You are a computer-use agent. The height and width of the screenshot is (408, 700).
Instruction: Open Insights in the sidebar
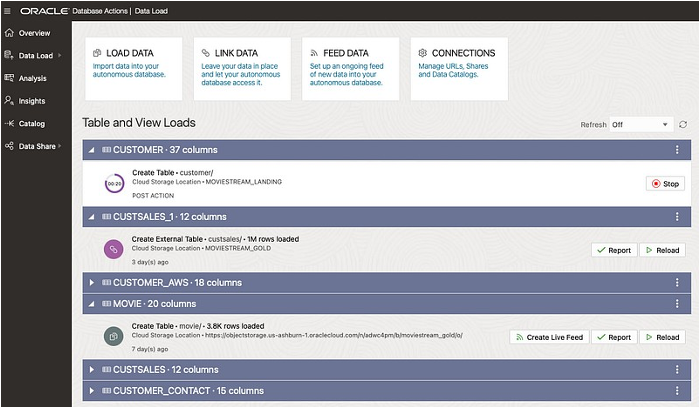tap(32, 101)
